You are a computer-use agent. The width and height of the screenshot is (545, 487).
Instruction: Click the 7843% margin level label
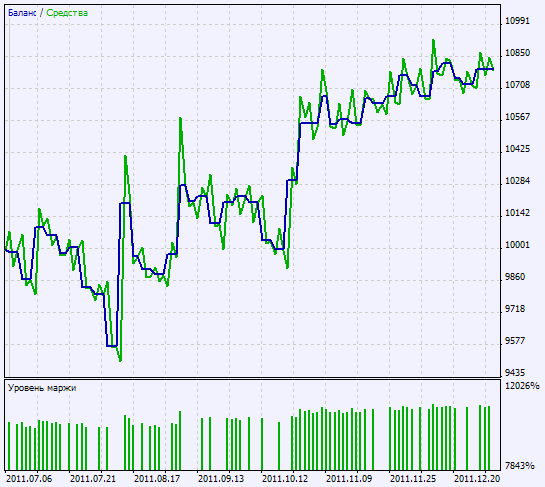click(520, 466)
